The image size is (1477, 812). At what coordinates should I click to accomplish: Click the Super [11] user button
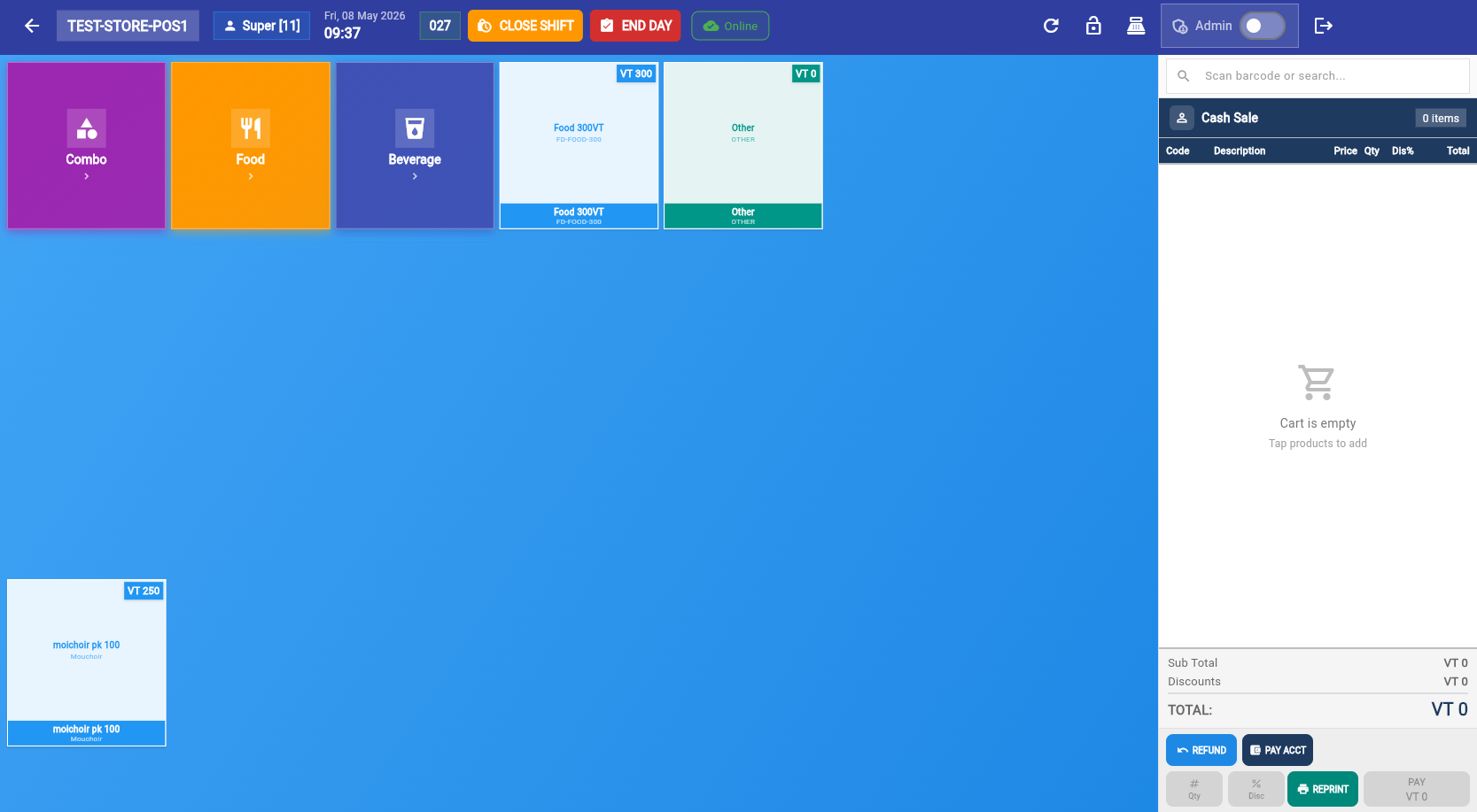coord(261,26)
